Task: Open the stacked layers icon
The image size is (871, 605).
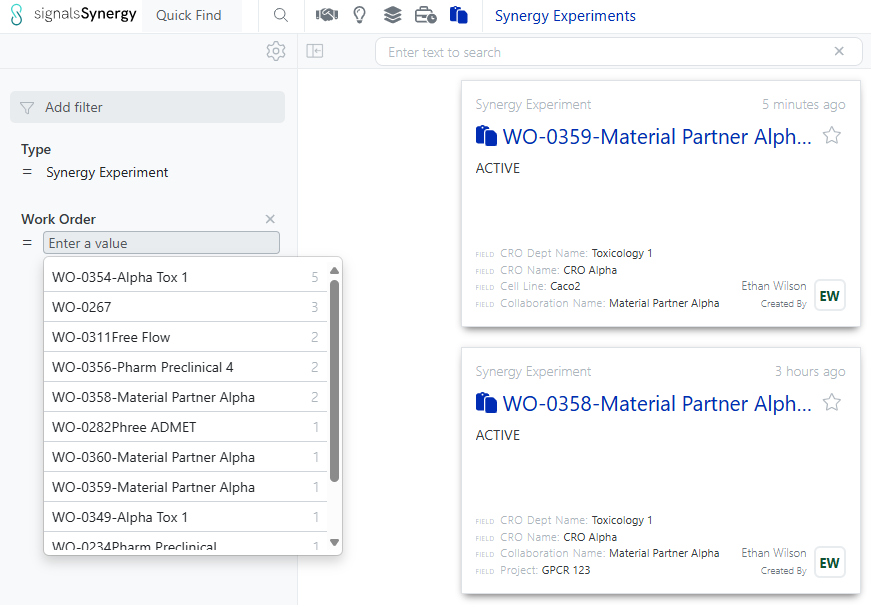Action: pos(392,15)
